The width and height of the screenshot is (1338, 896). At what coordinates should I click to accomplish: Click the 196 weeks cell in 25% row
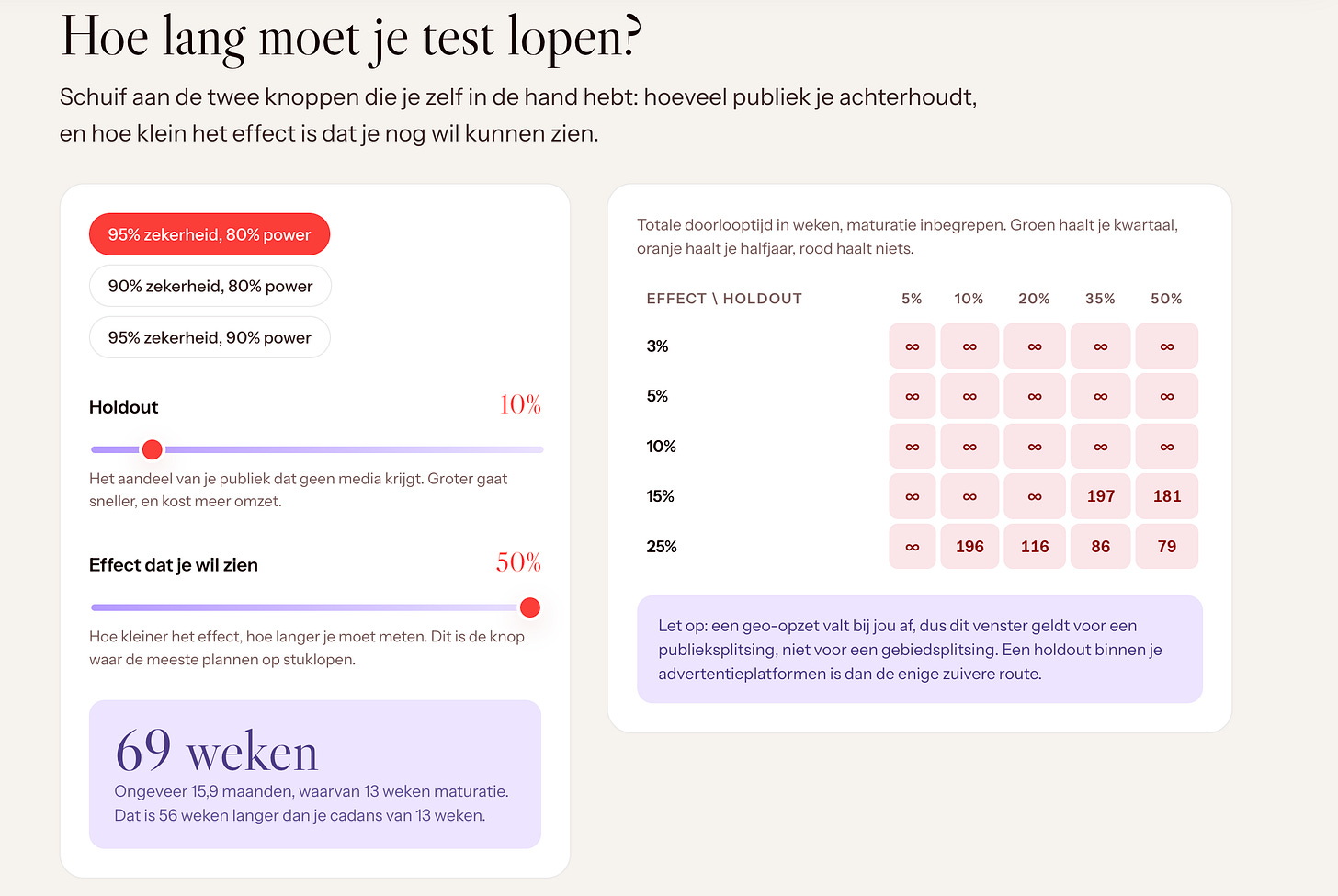pos(969,547)
